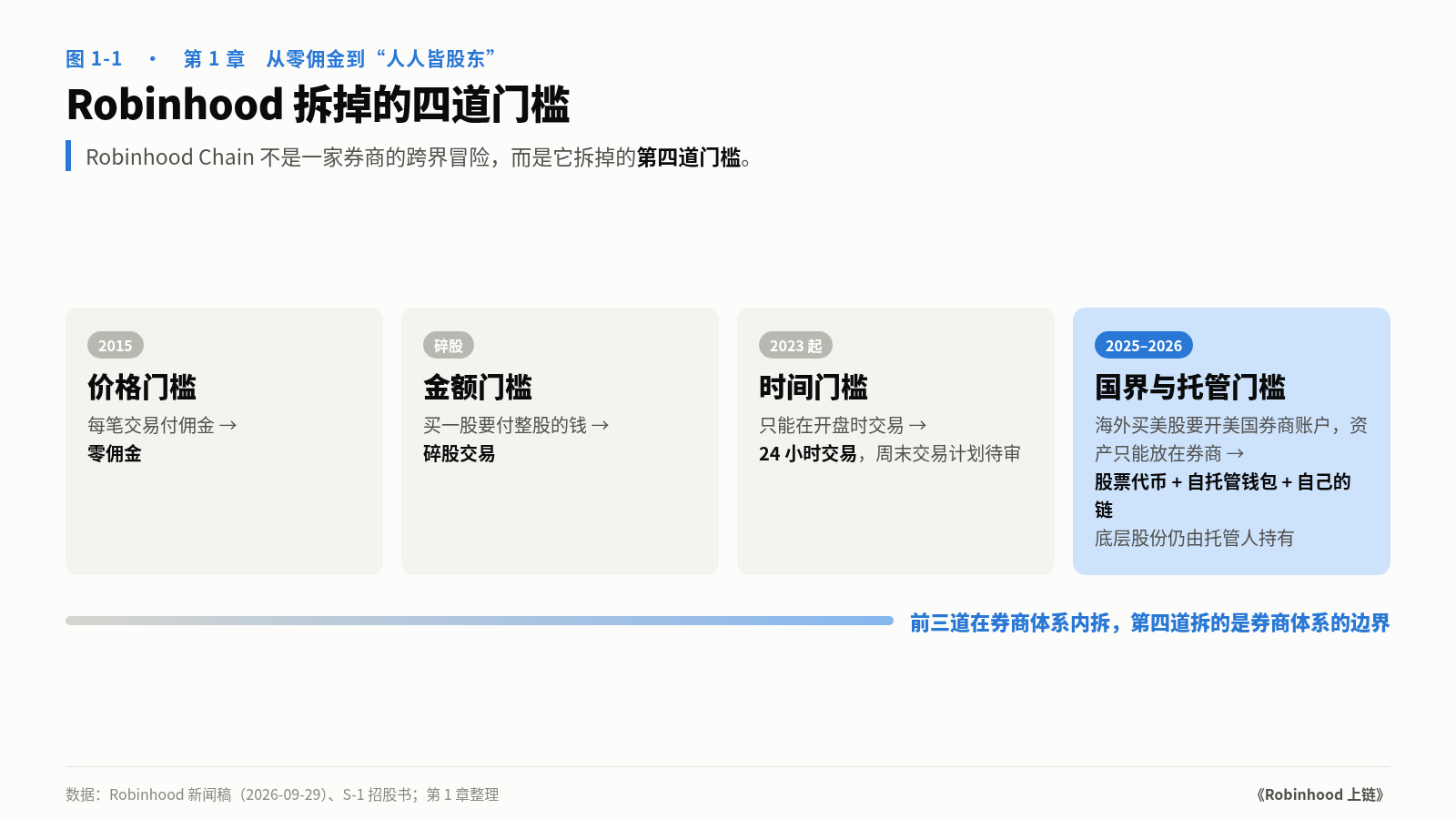Screen dimensions: 1456x819
Task: Select the 碎股 badge
Action: pos(449,346)
